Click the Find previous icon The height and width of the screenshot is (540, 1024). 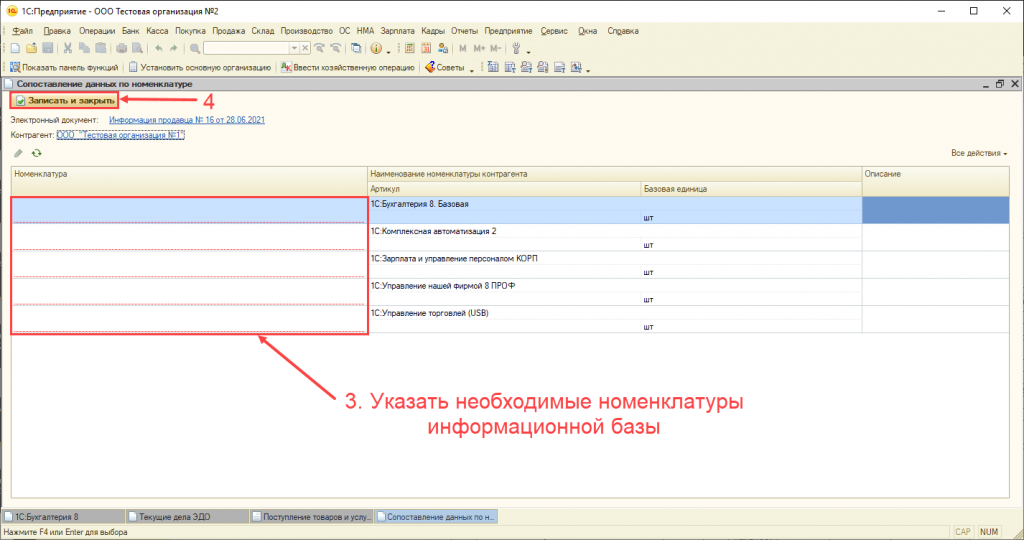coord(336,48)
